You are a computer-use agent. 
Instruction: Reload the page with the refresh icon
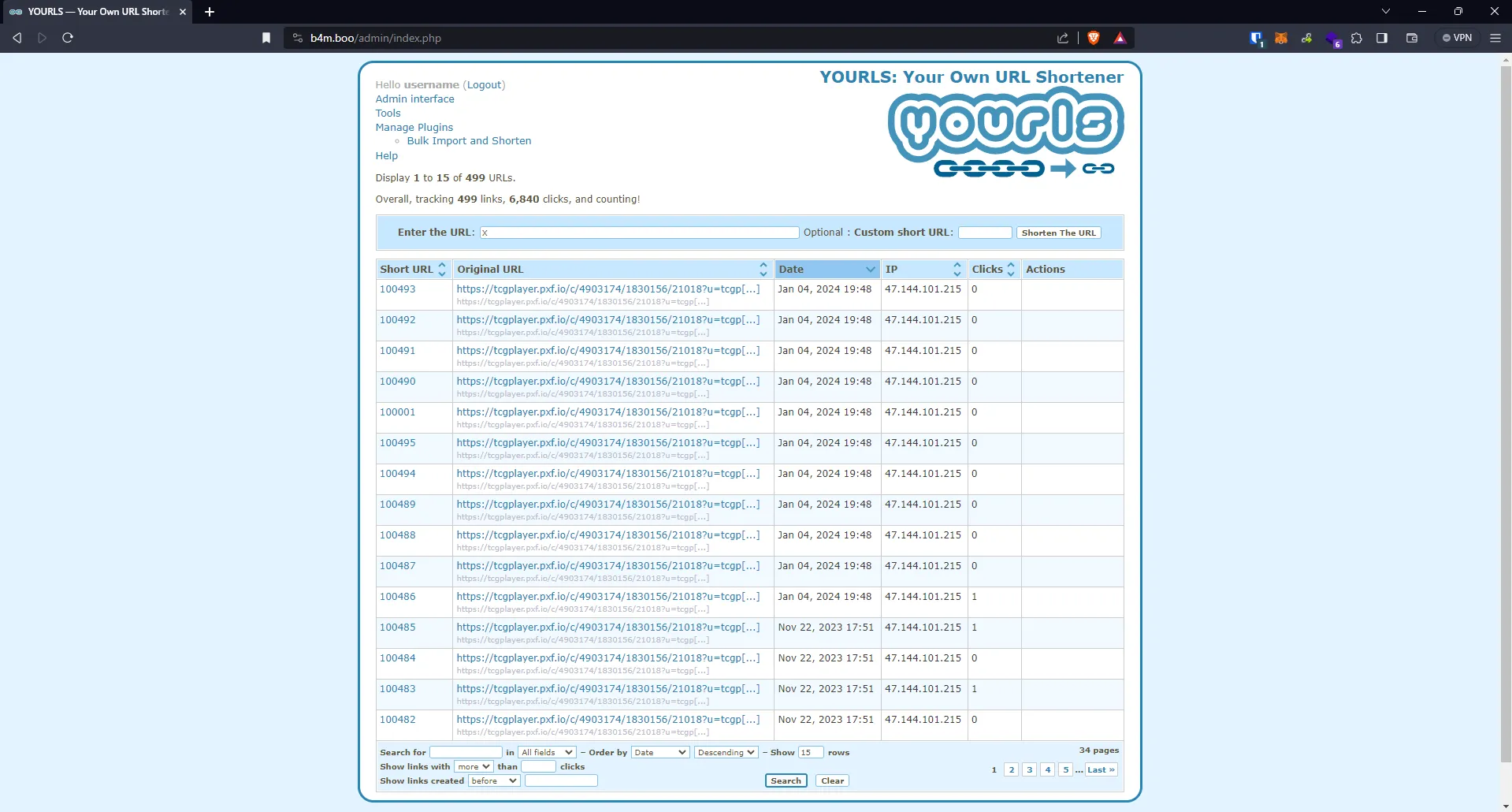click(68, 38)
